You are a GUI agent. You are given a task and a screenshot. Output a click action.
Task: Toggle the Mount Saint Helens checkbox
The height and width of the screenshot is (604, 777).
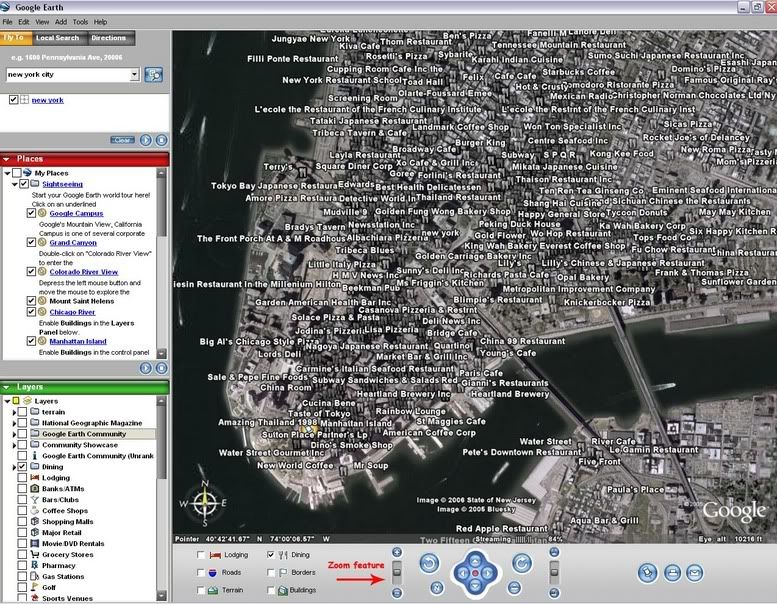31,301
